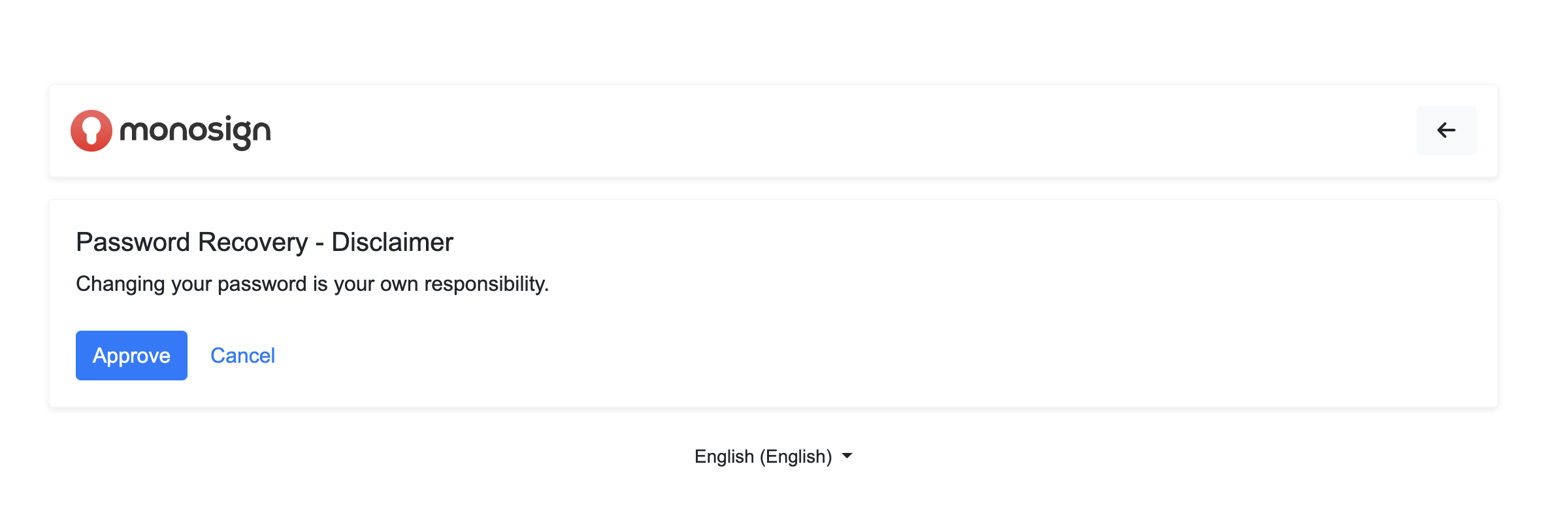The height and width of the screenshot is (532, 1568).
Task: Click the back arrow icon
Action: [x=1446, y=131]
